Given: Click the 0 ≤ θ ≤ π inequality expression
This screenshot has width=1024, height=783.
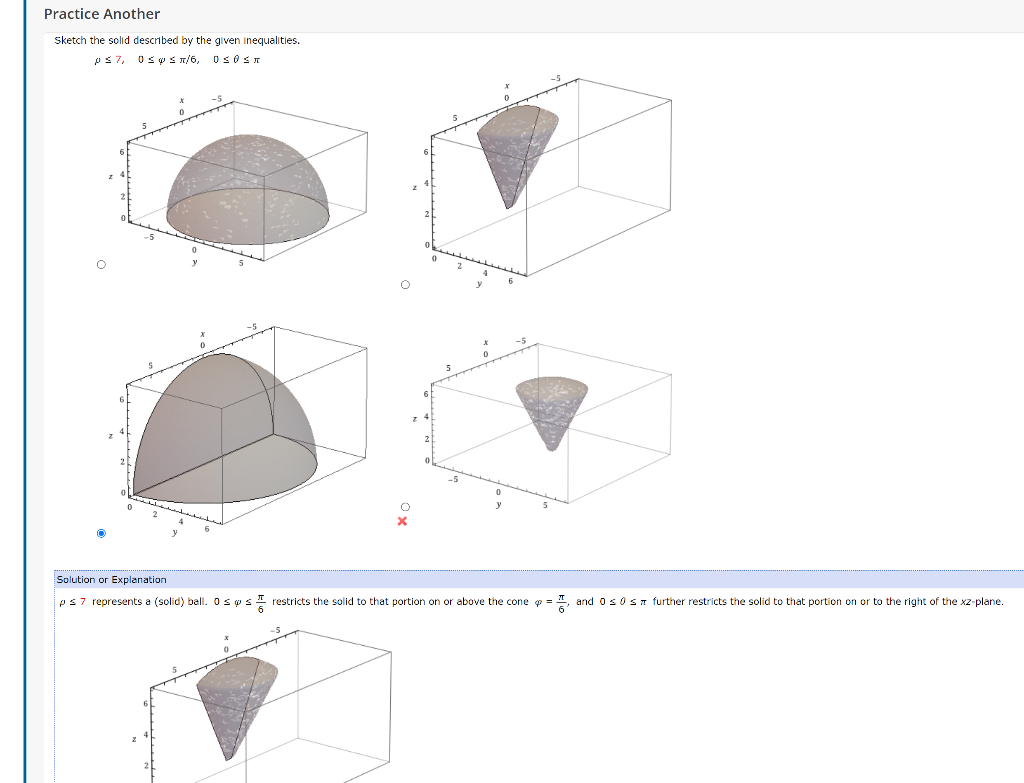Looking at the screenshot, I should coord(236,59).
